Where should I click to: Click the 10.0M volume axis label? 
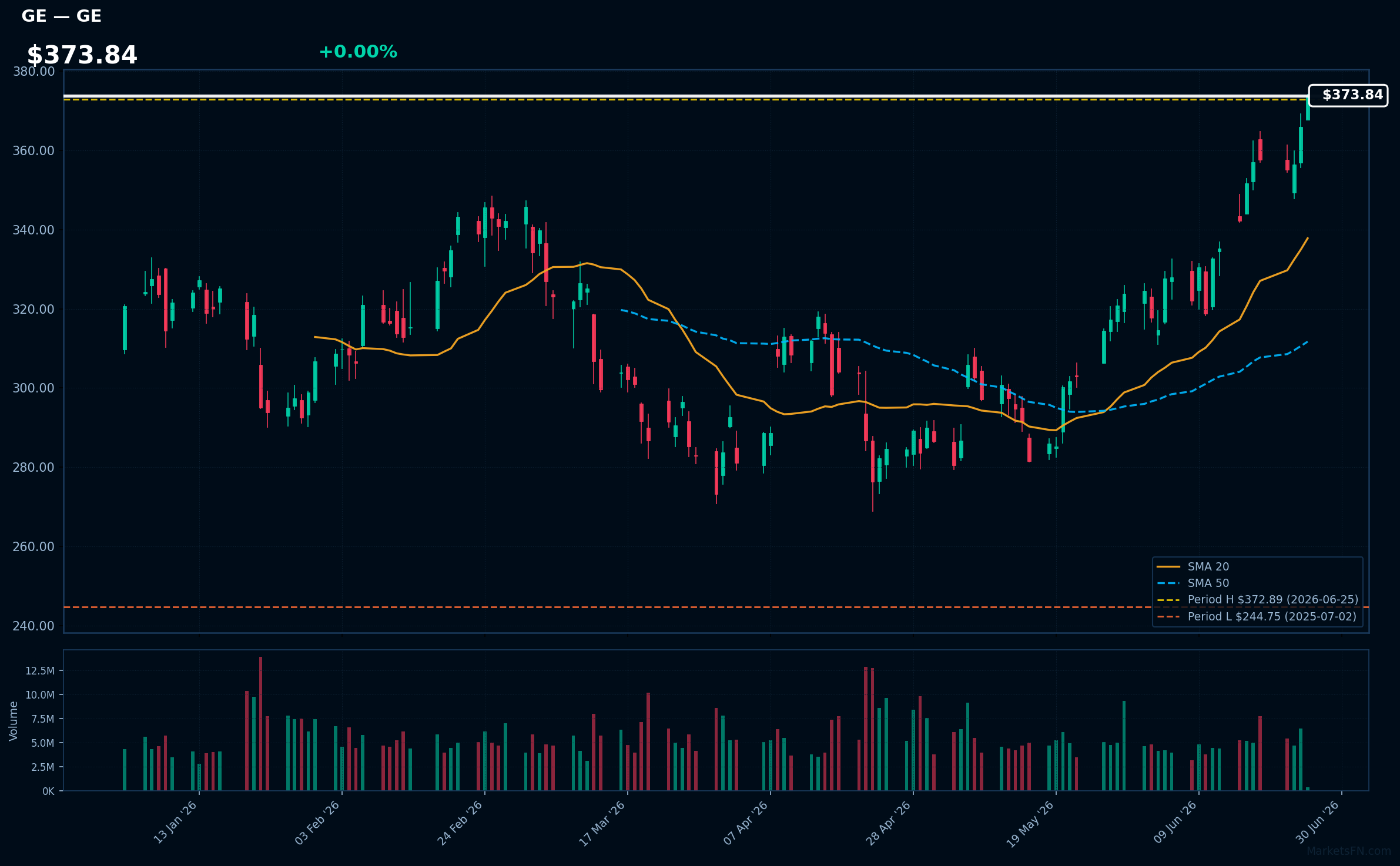pos(40,695)
